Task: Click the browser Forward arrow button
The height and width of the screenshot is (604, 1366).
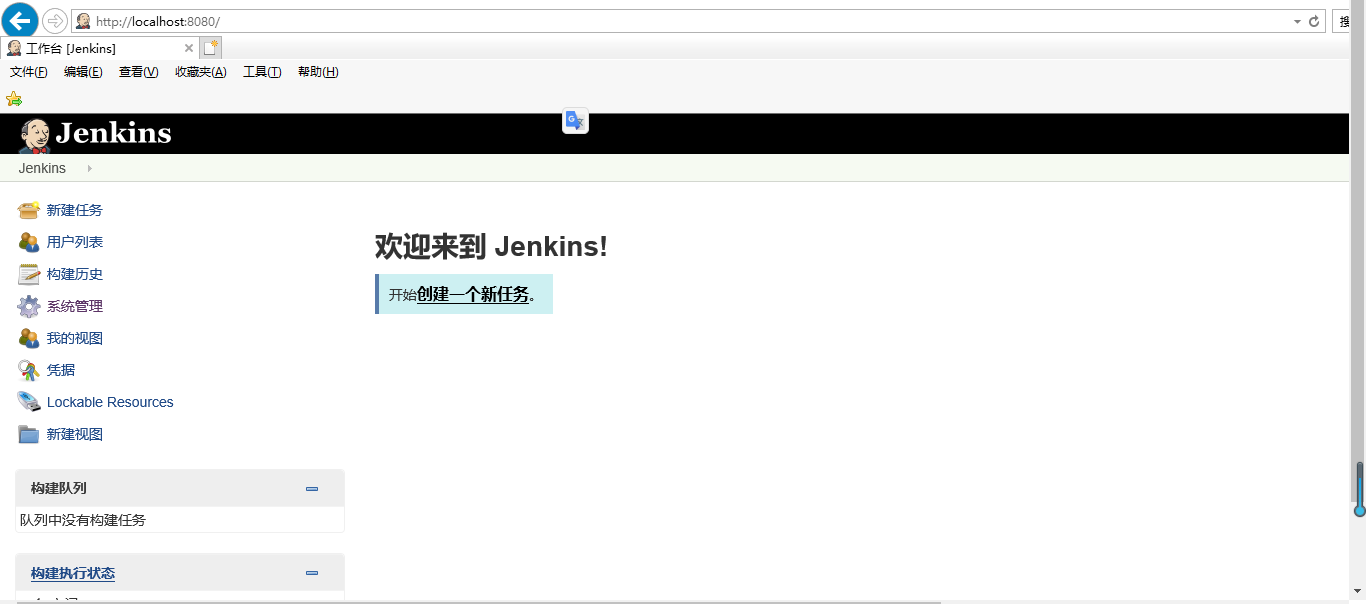Action: click(x=55, y=21)
